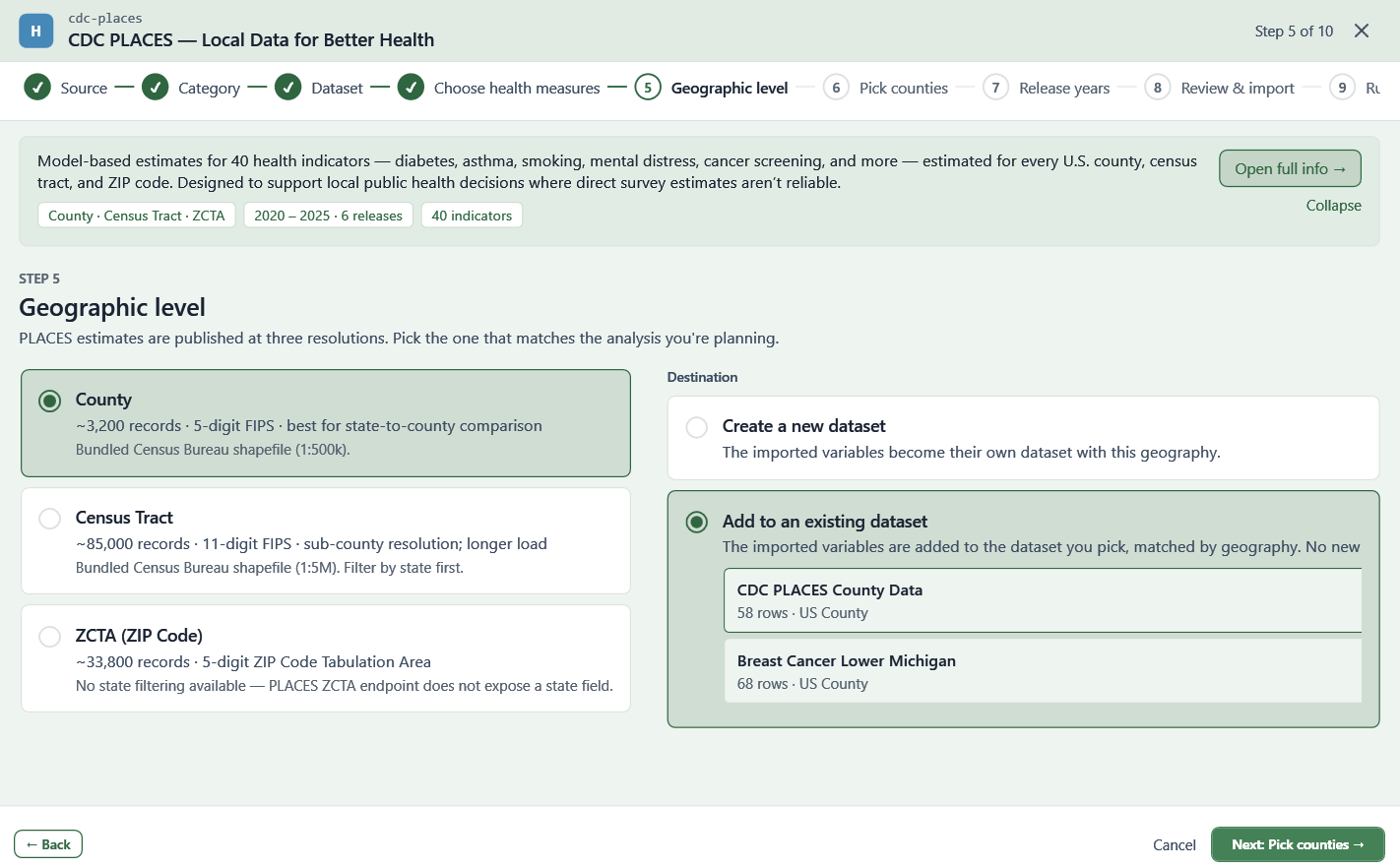The height and width of the screenshot is (868, 1400).
Task: Select the Geographic level step label
Action: (730, 89)
